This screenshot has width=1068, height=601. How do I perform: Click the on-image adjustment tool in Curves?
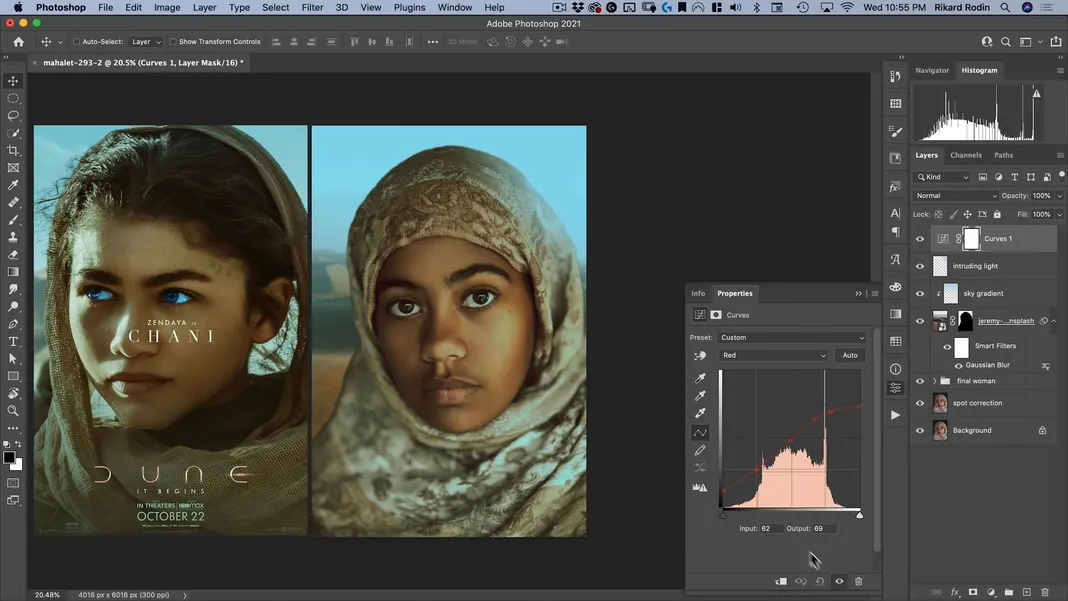click(700, 356)
